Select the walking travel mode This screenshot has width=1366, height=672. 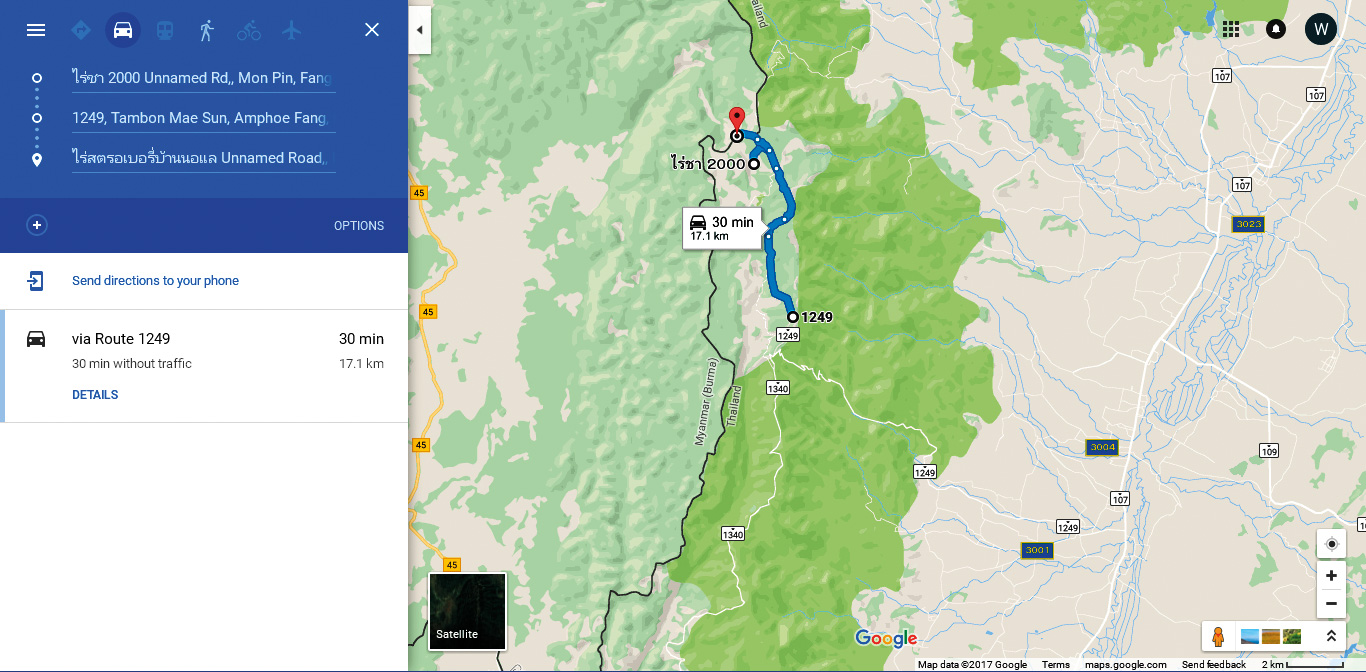207,30
